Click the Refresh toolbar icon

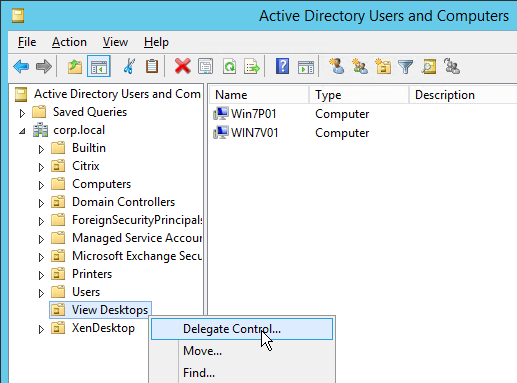point(229,66)
